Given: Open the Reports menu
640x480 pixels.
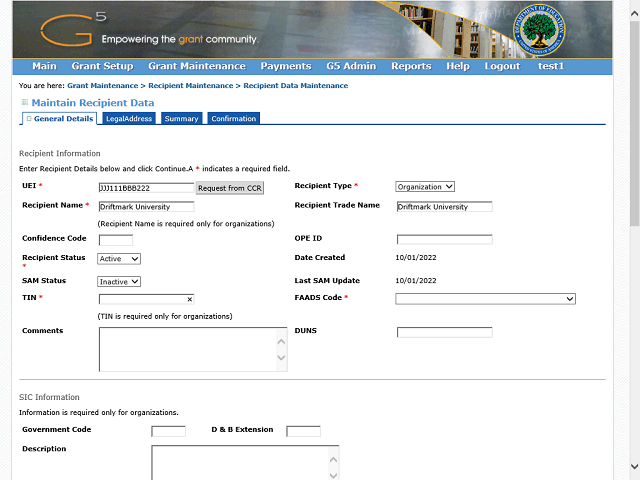Looking at the screenshot, I should (411, 66).
